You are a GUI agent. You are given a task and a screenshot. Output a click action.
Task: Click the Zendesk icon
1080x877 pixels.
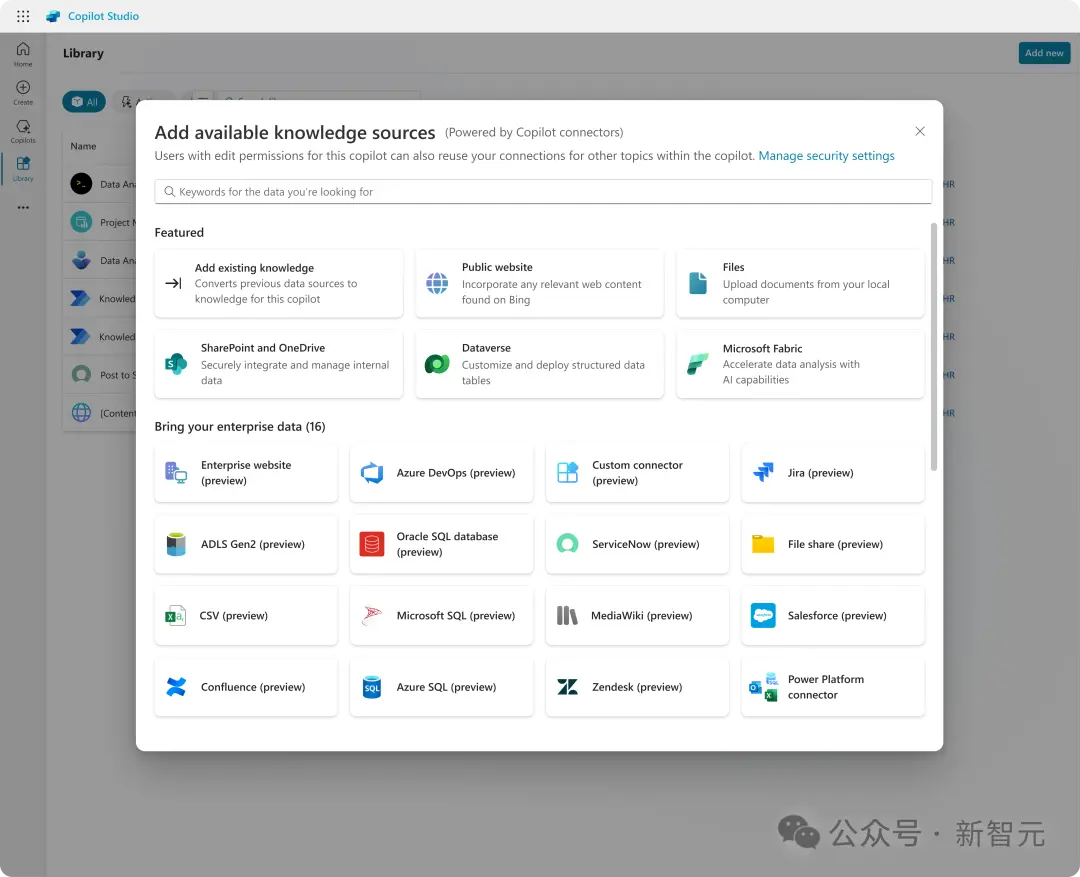tap(568, 687)
